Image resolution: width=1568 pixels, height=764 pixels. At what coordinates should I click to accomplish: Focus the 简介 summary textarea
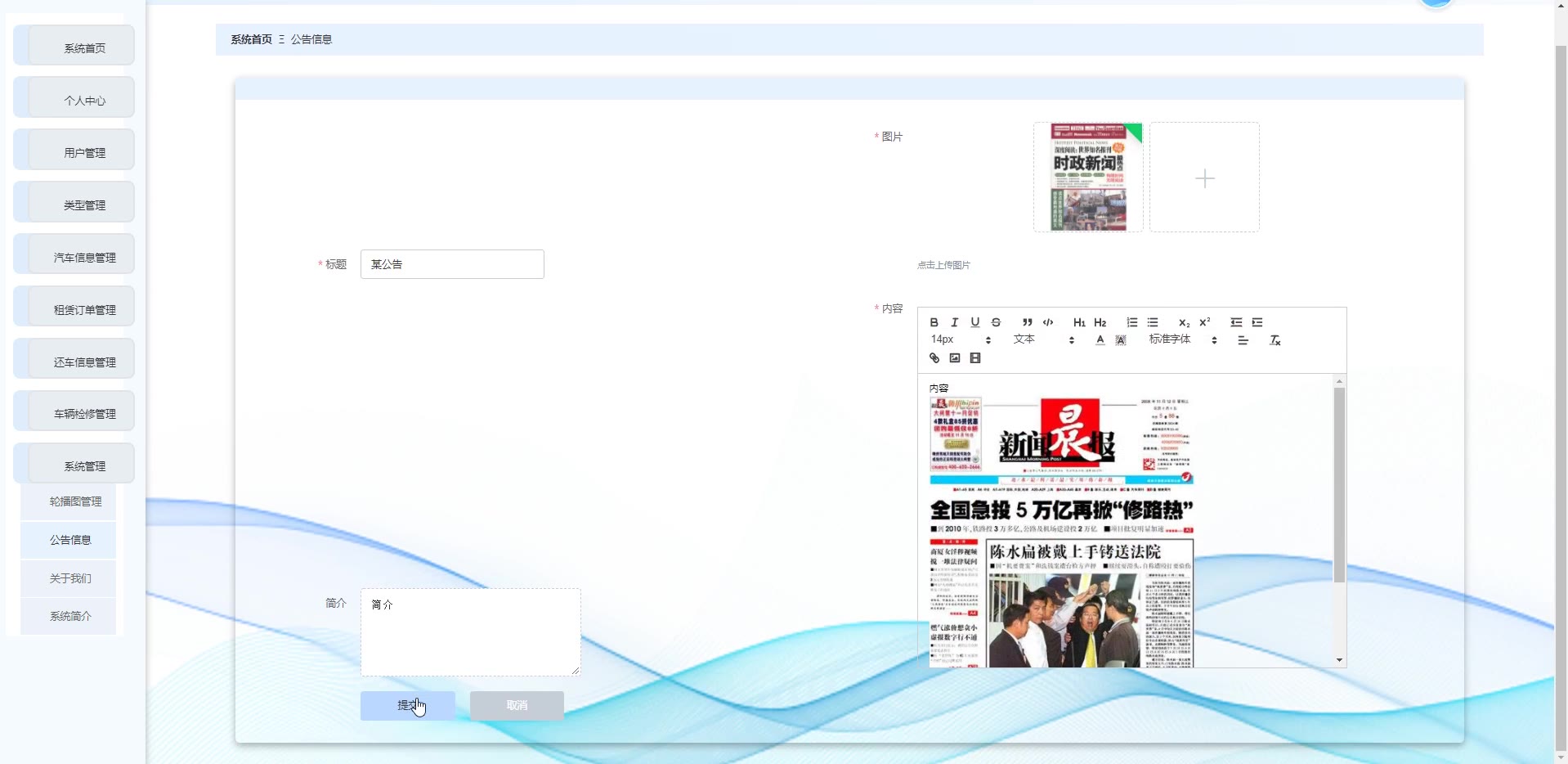click(x=471, y=632)
